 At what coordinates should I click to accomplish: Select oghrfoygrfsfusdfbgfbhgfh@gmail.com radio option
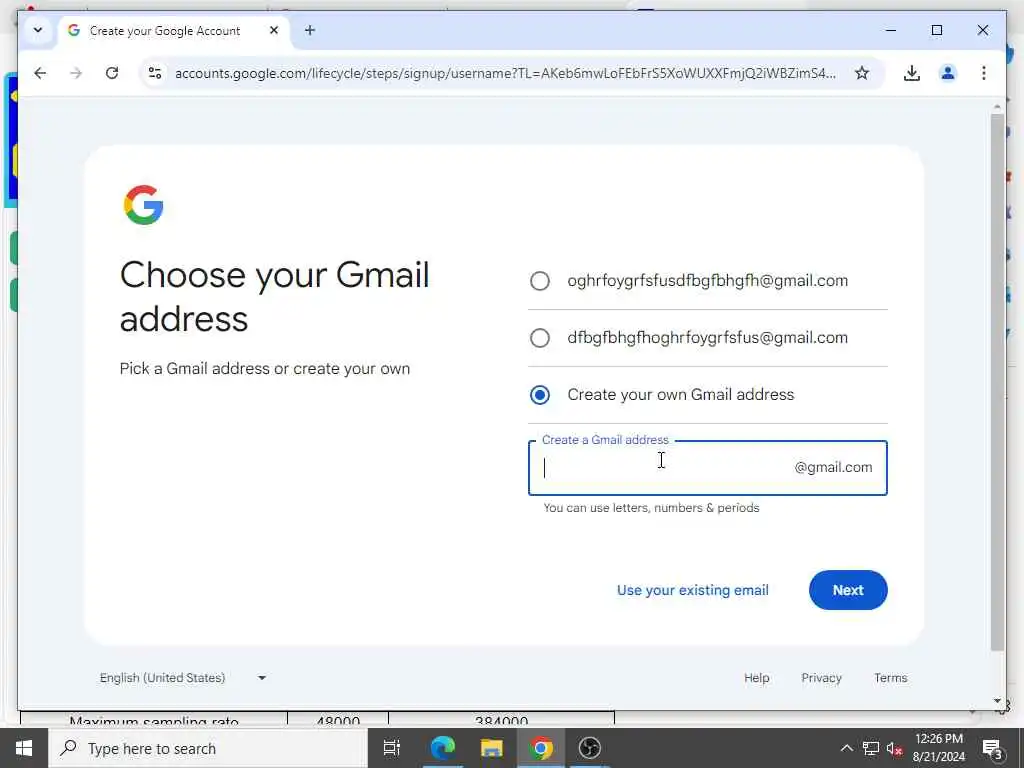click(x=540, y=281)
